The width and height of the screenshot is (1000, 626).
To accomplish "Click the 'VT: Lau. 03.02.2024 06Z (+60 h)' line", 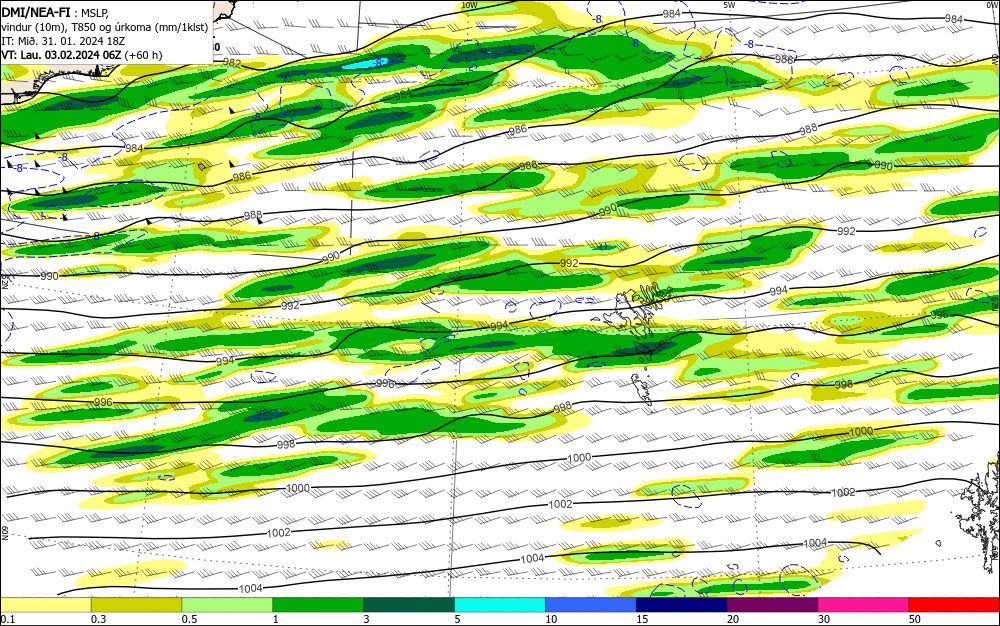I will click(82, 55).
